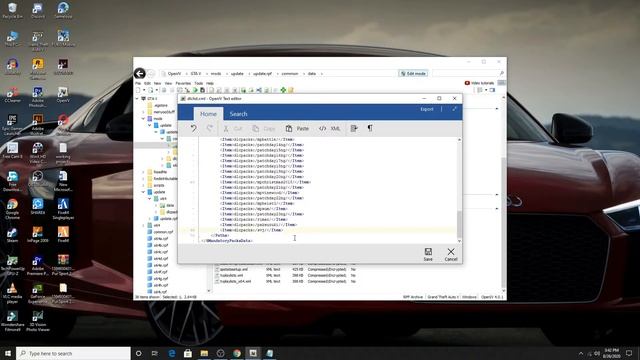Click the magnifier icon in OpenIV search
Image resolution: width=640 pixels, height=360 pixels.
(502, 73)
